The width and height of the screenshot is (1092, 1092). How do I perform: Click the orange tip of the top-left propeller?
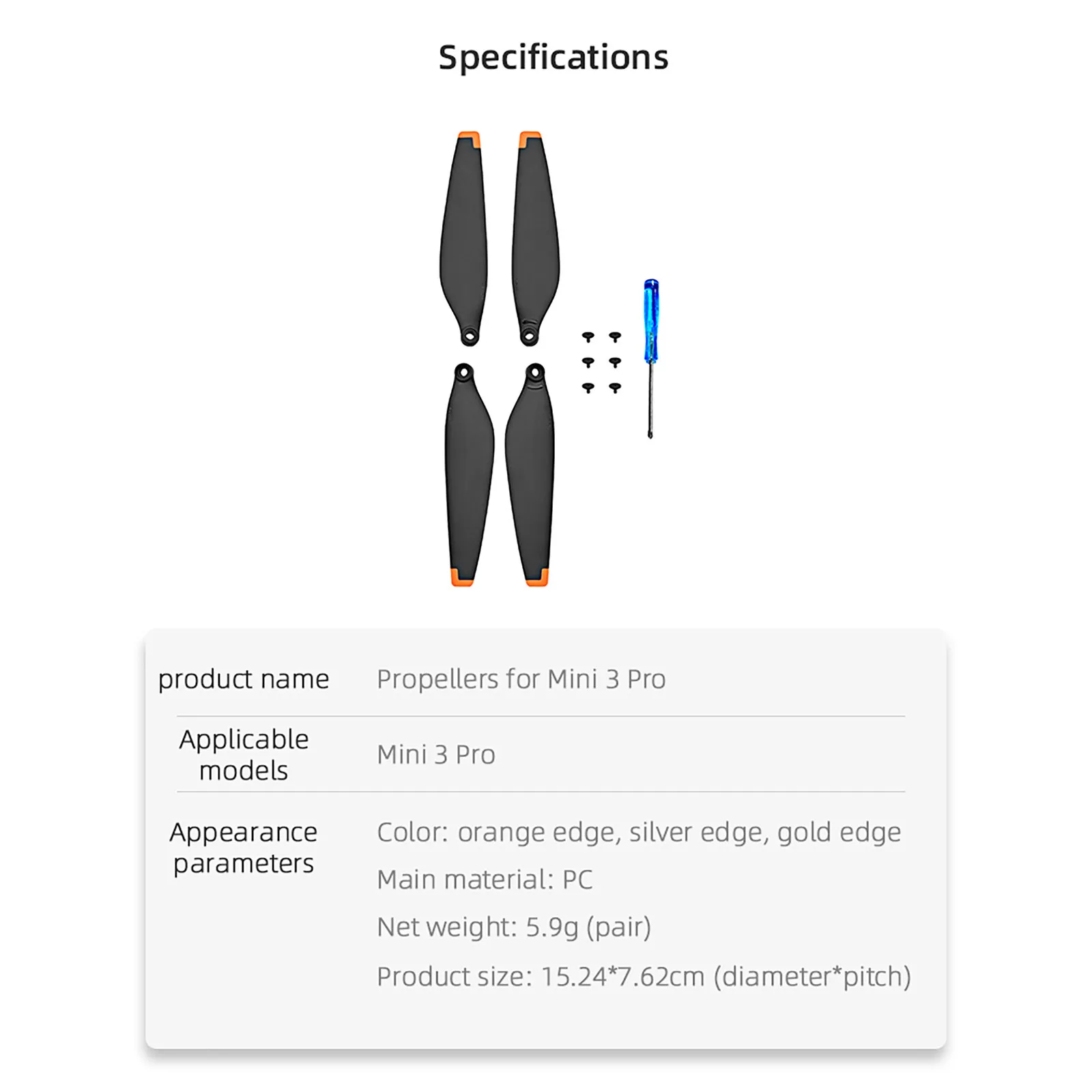tap(469, 140)
